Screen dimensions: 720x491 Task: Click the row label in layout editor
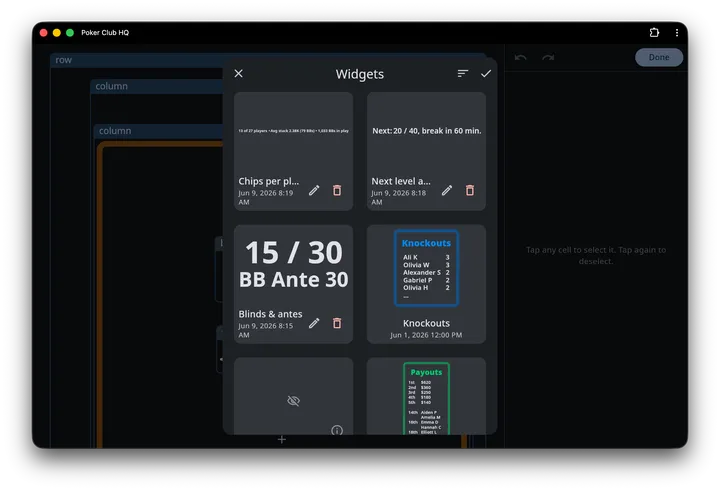tap(63, 60)
